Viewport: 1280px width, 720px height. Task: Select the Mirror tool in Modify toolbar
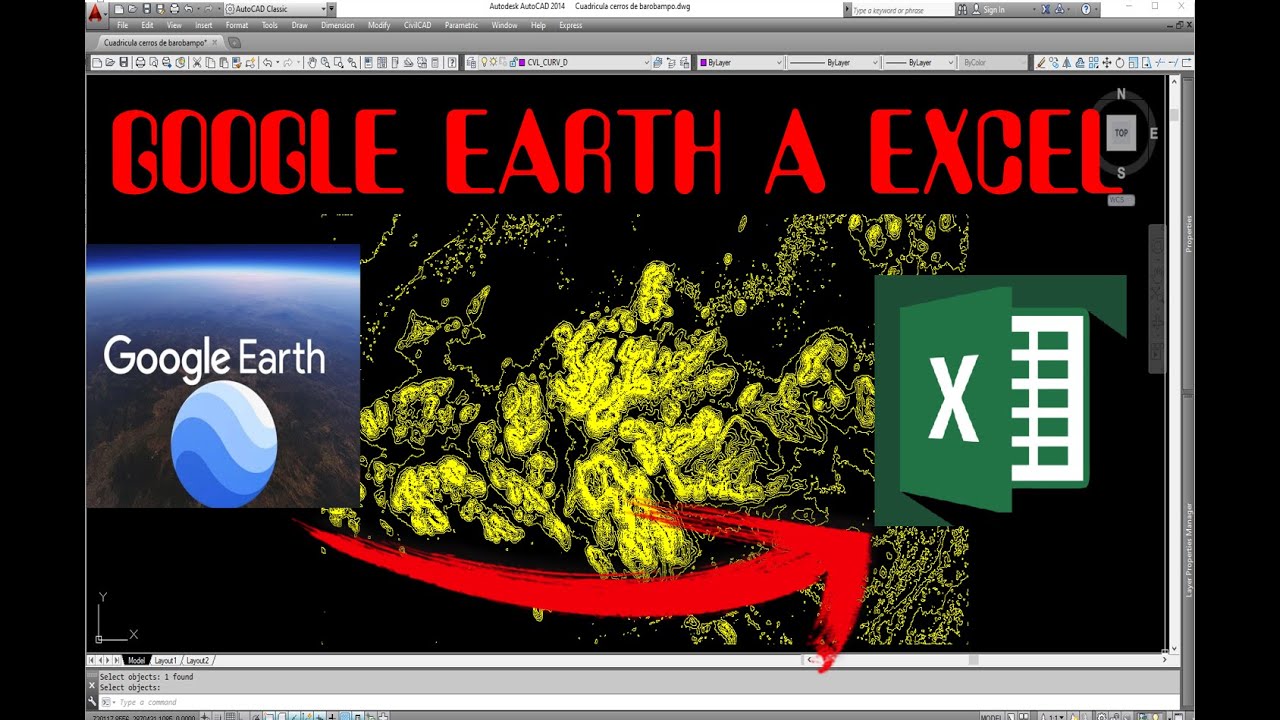tap(1067, 62)
